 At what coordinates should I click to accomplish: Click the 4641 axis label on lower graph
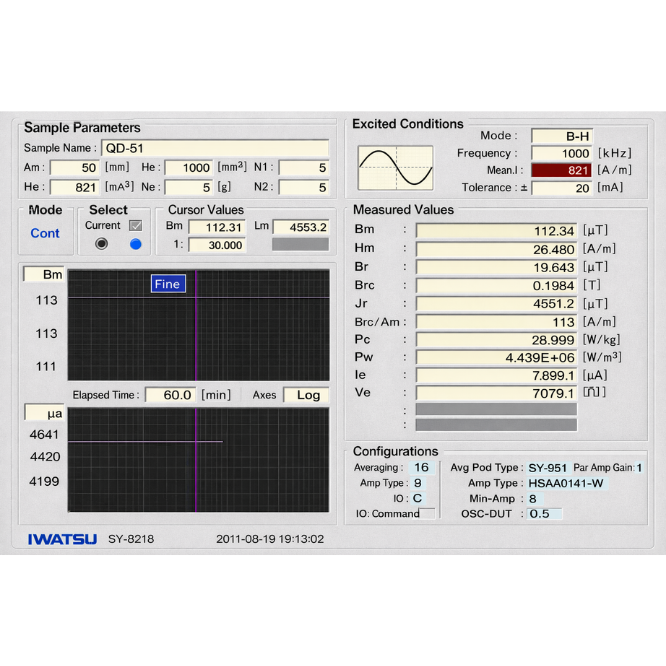[44, 435]
